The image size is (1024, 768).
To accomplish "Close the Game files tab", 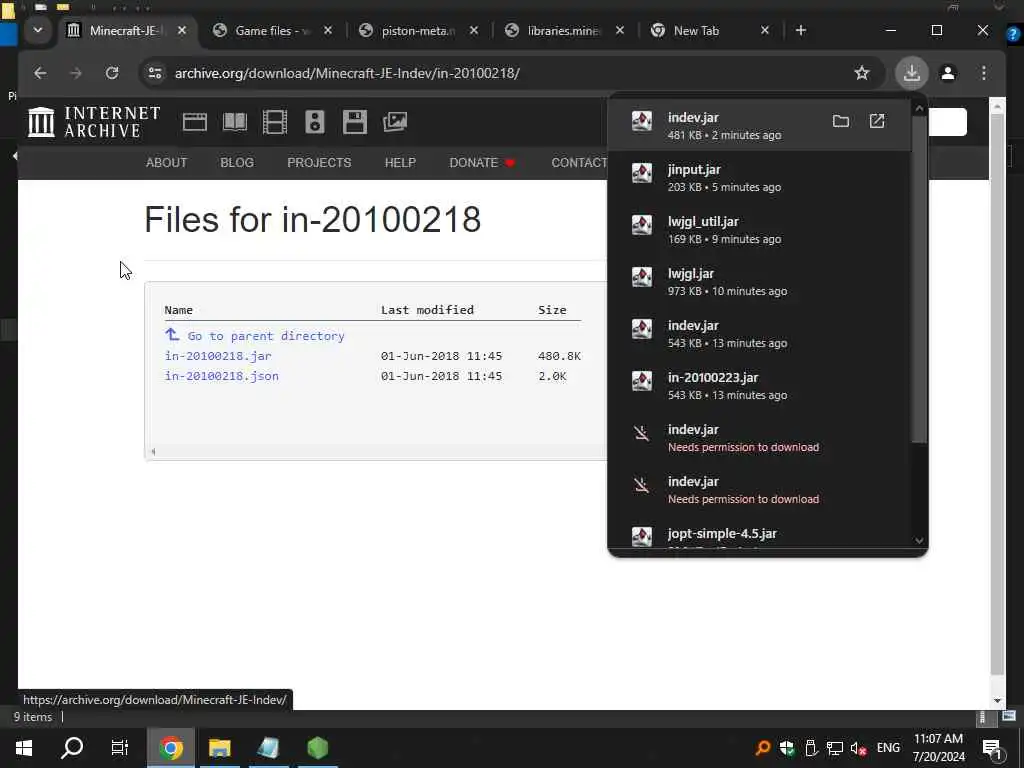I will [328, 31].
